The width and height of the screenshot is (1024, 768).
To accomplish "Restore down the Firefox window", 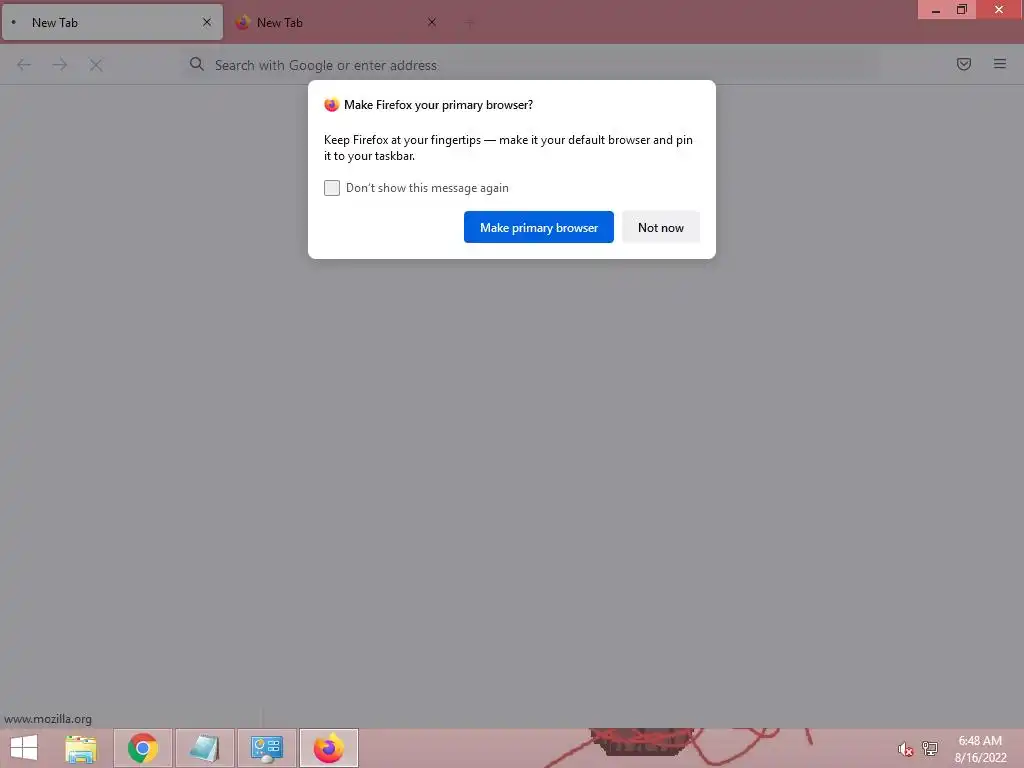I will point(962,10).
